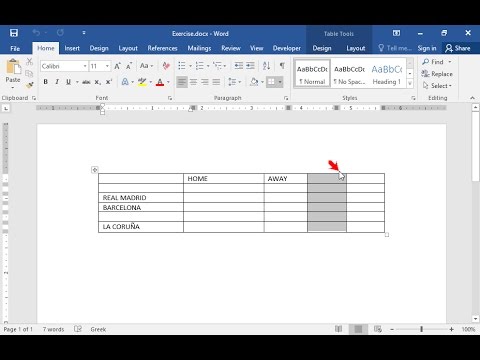Open the Calibri font name dropdown
480x360 pixels.
pyautogui.click(x=64, y=66)
